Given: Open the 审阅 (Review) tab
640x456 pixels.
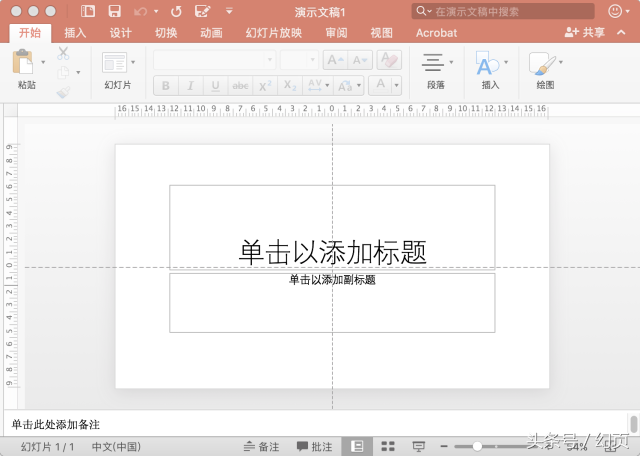Looking at the screenshot, I should [x=336, y=33].
